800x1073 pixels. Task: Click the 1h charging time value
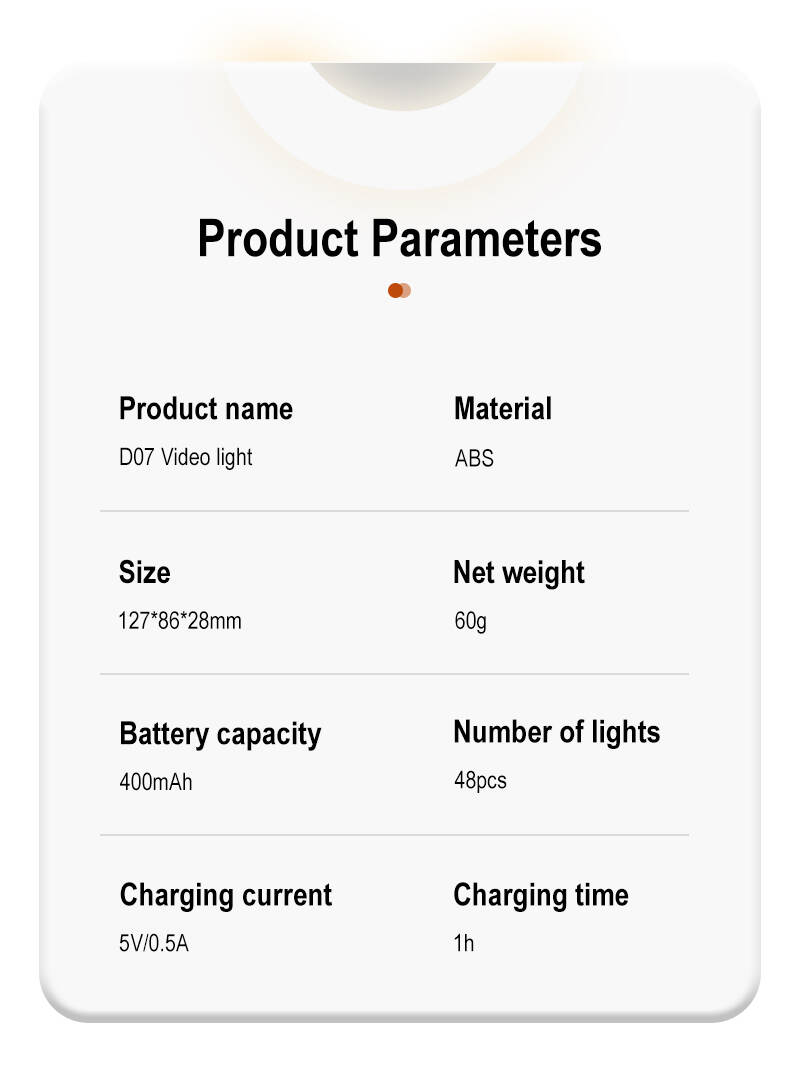point(464,943)
